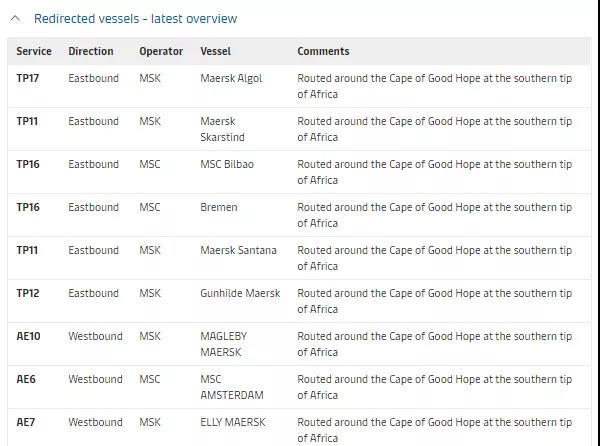Select the Maersk Santana vessel cell
600x446 pixels.
point(238,250)
